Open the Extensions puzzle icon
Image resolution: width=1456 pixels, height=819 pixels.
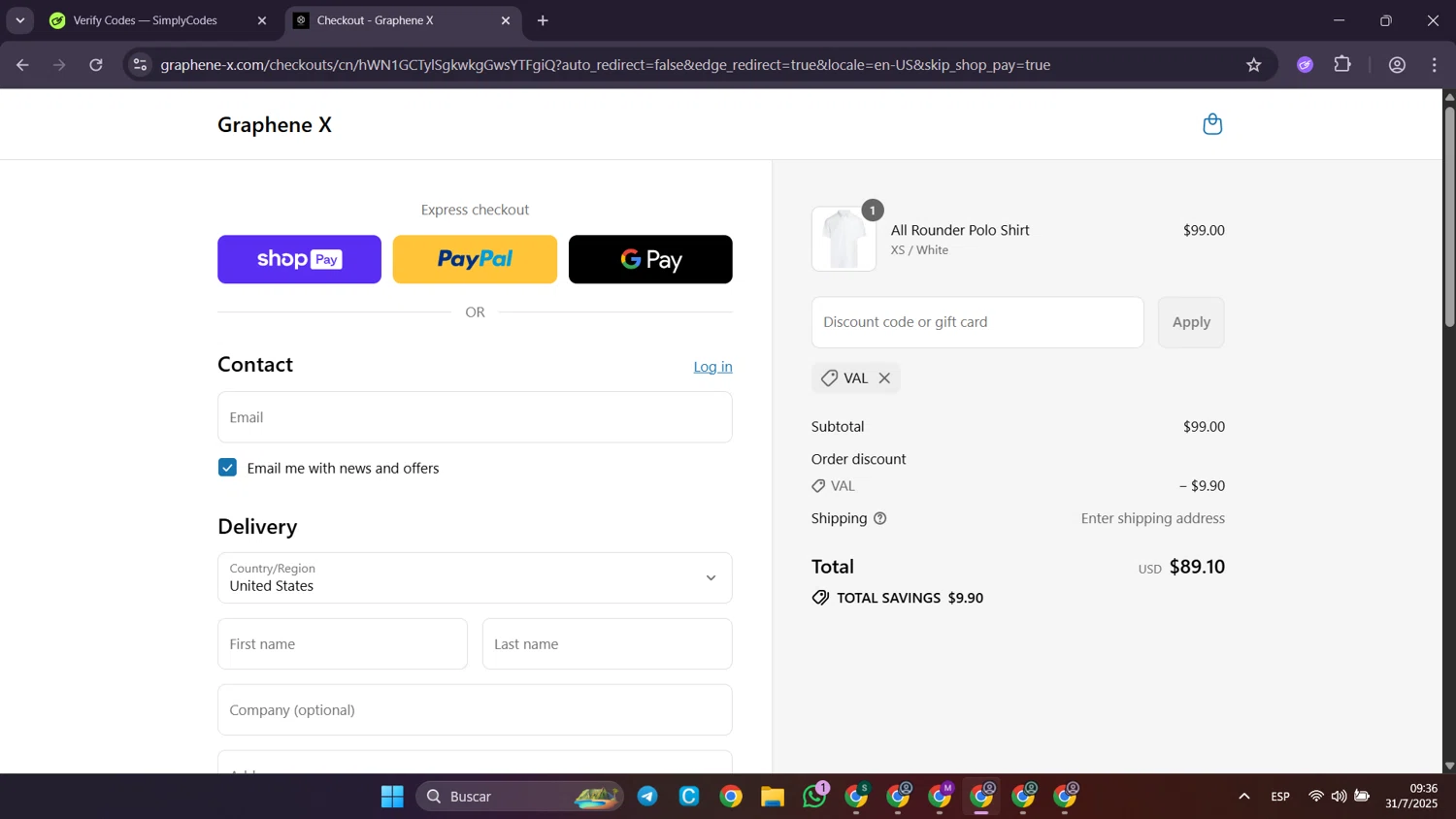coord(1342,65)
